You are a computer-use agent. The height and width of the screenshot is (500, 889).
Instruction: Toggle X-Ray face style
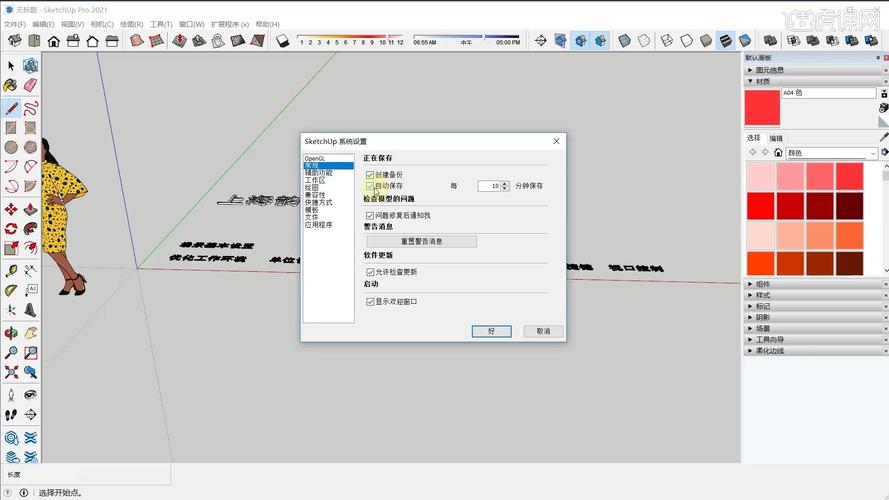pyautogui.click(x=624, y=41)
